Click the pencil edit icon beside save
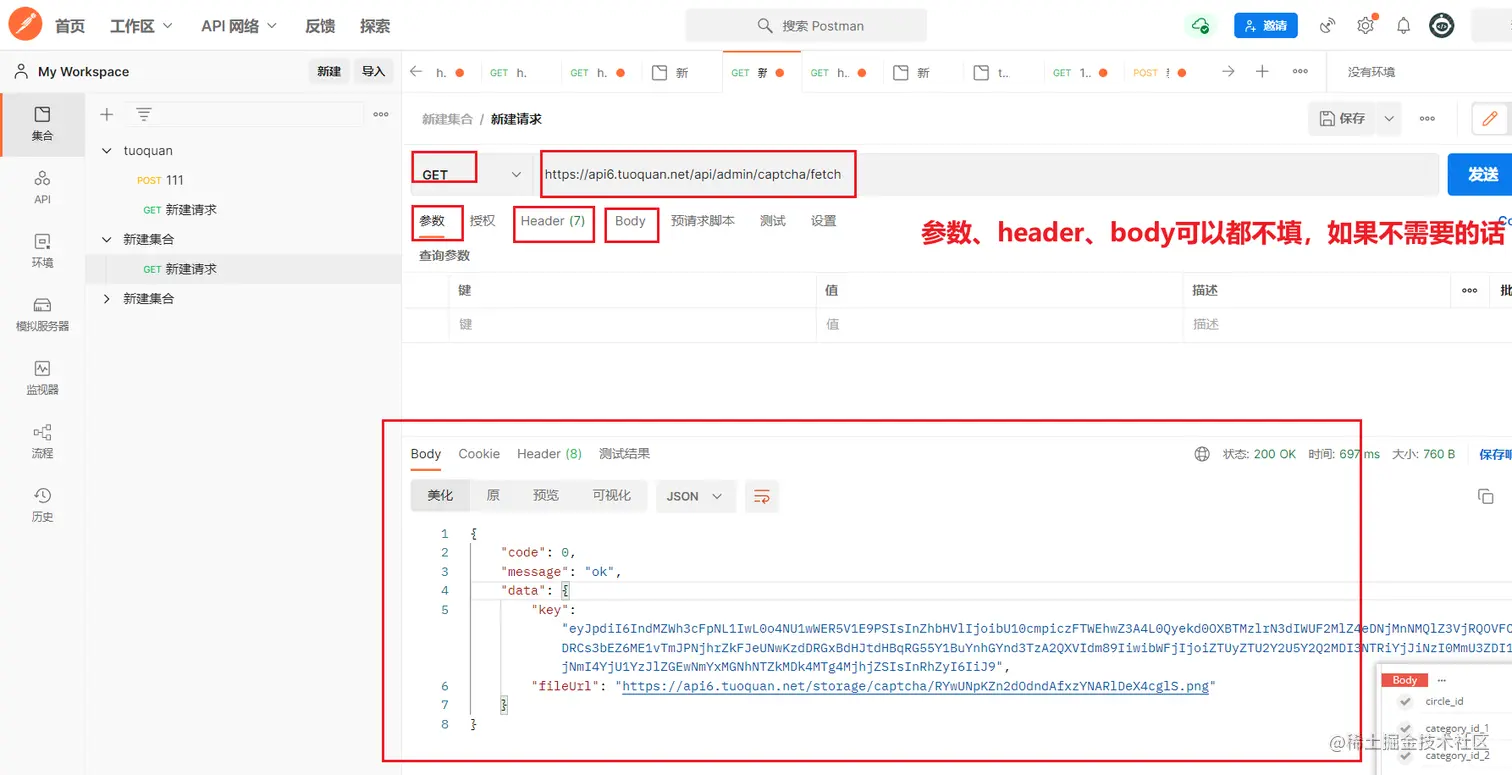Screen dimensions: 1512x775 click(1490, 119)
